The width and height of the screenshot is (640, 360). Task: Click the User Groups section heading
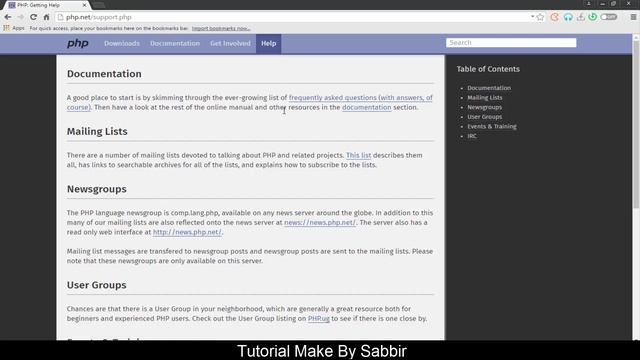tap(96, 285)
